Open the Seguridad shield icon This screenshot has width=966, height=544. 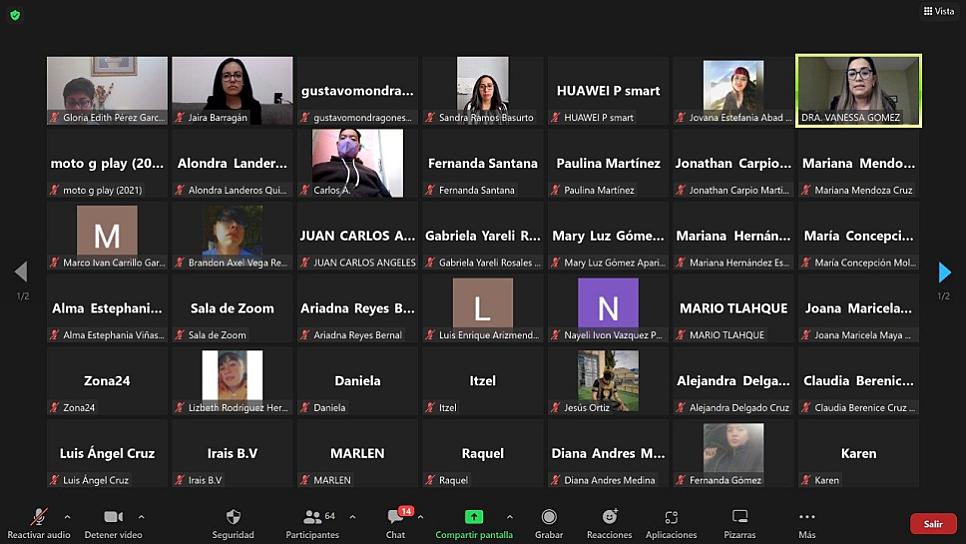233,517
